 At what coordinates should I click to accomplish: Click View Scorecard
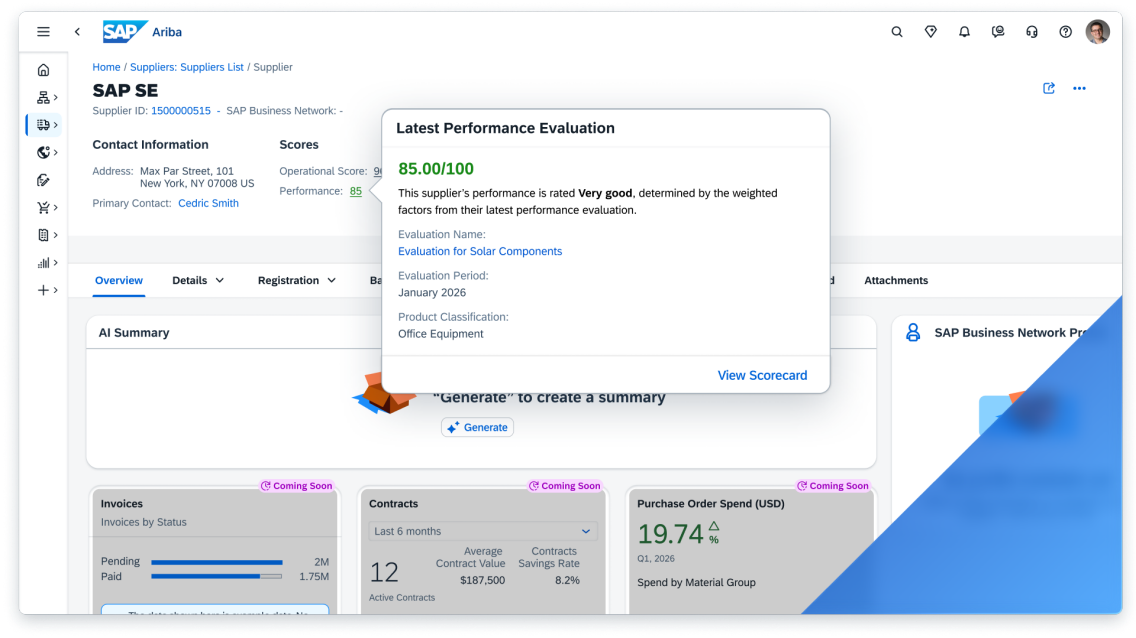762,375
